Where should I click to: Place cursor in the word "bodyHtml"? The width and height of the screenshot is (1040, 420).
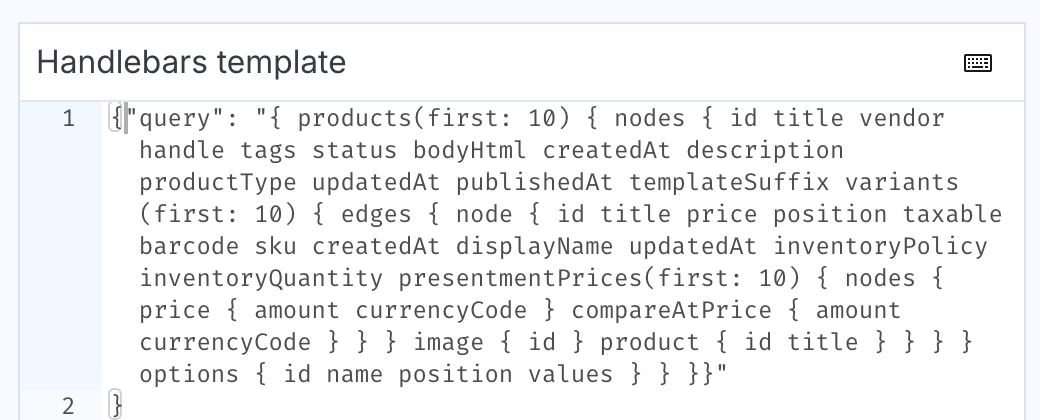pyautogui.click(x=470, y=151)
